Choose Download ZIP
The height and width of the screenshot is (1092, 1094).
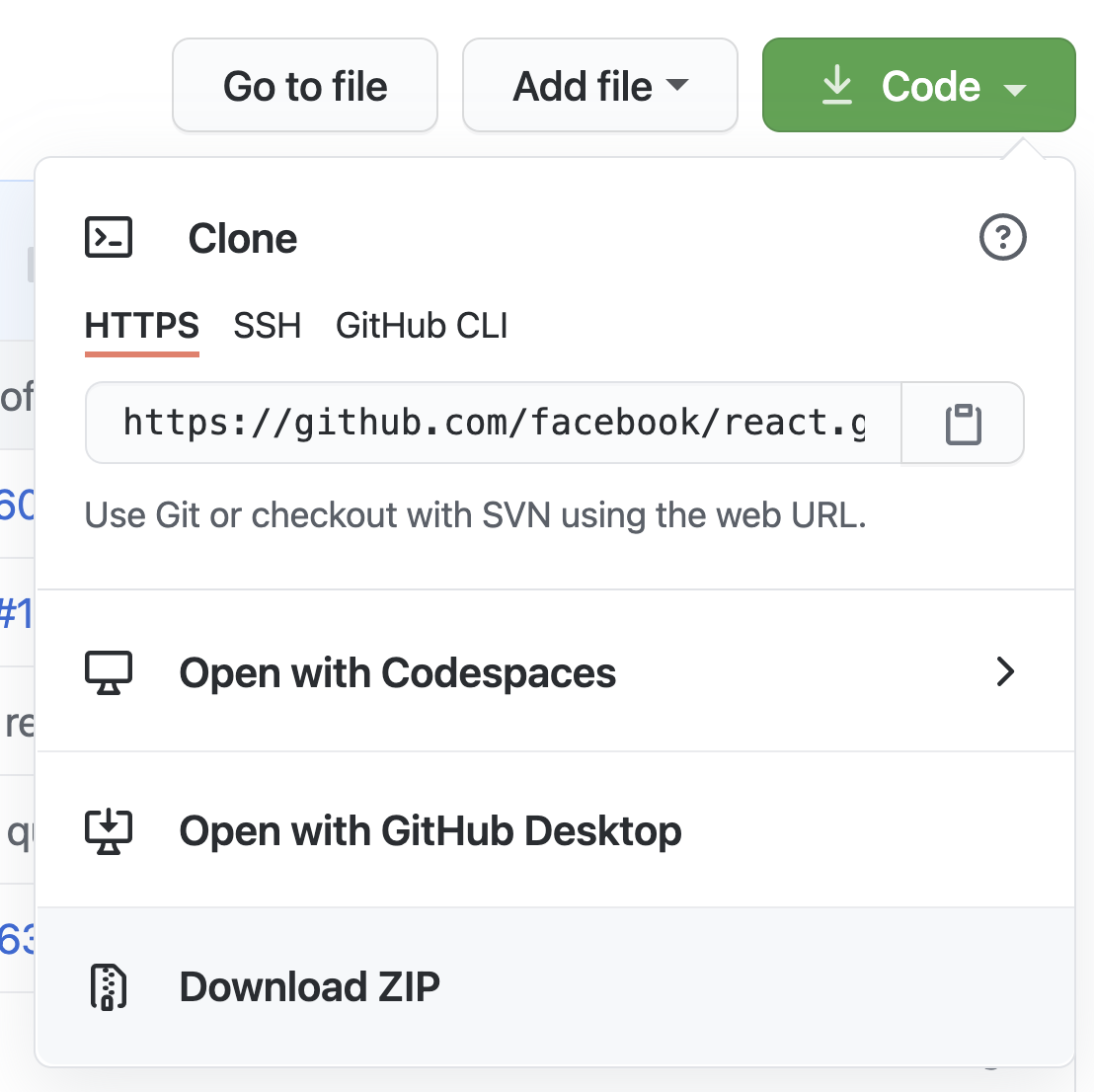[555, 986]
